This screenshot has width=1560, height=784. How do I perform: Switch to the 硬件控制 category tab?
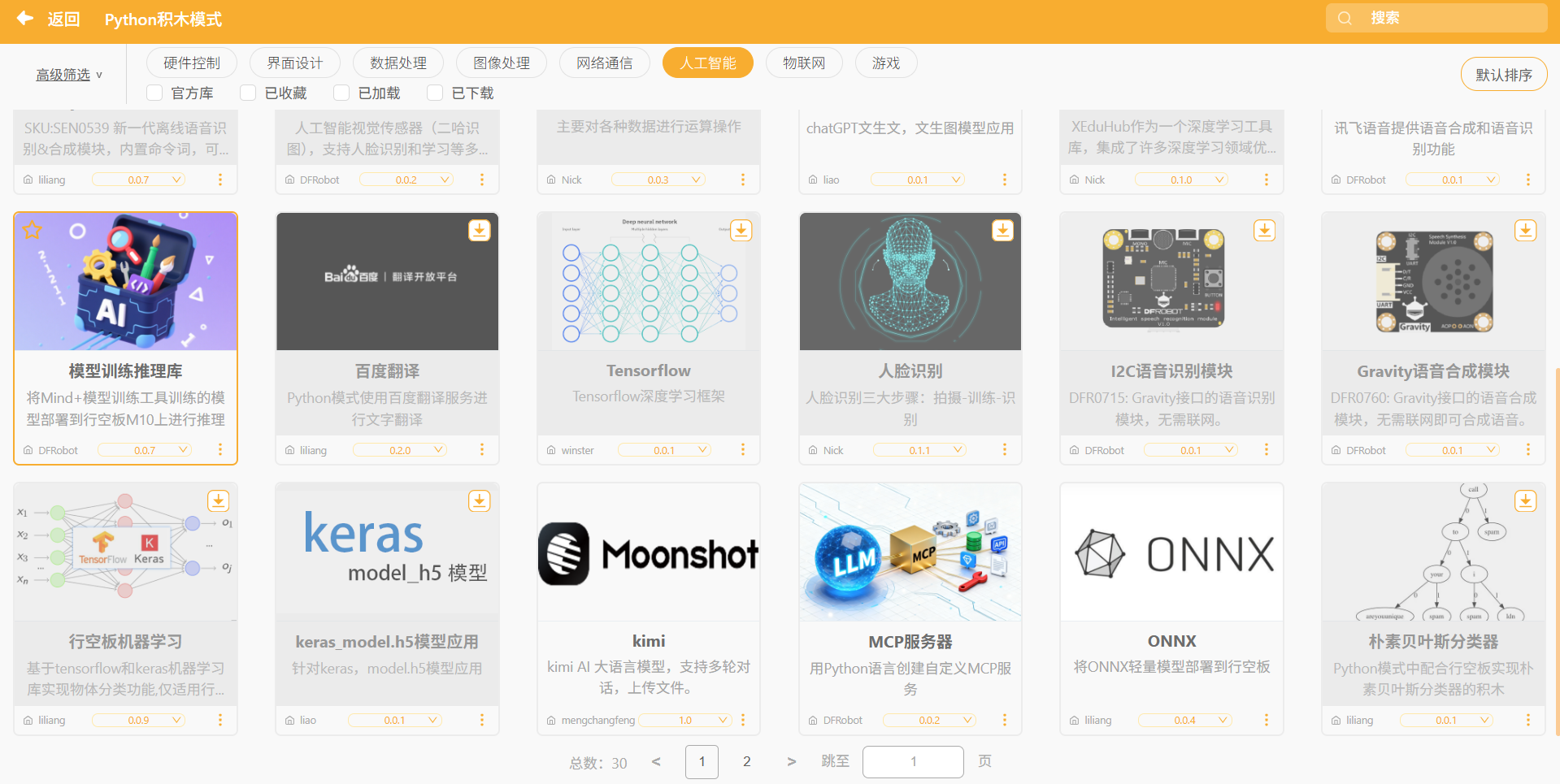tap(192, 63)
